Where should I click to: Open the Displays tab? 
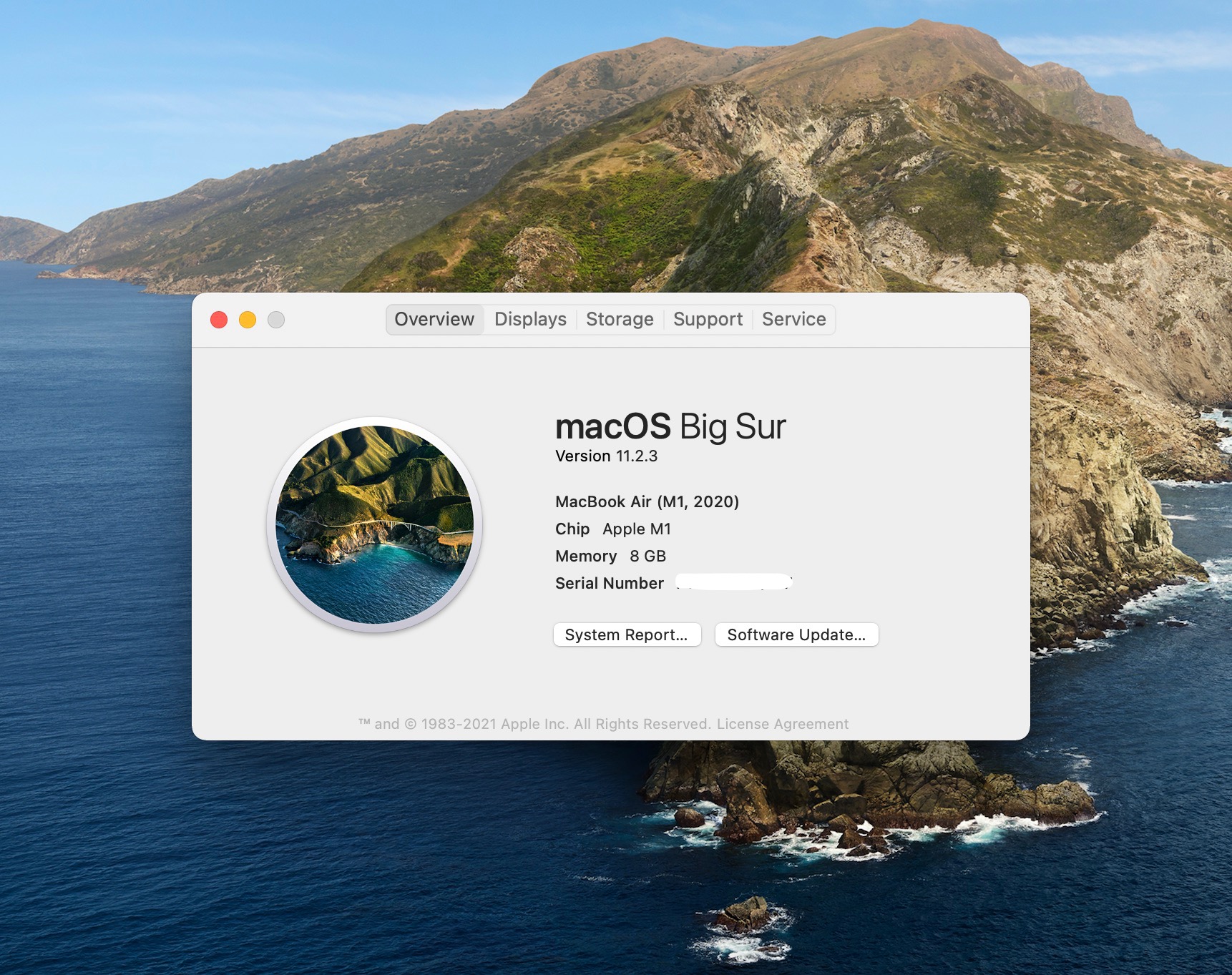tap(530, 319)
